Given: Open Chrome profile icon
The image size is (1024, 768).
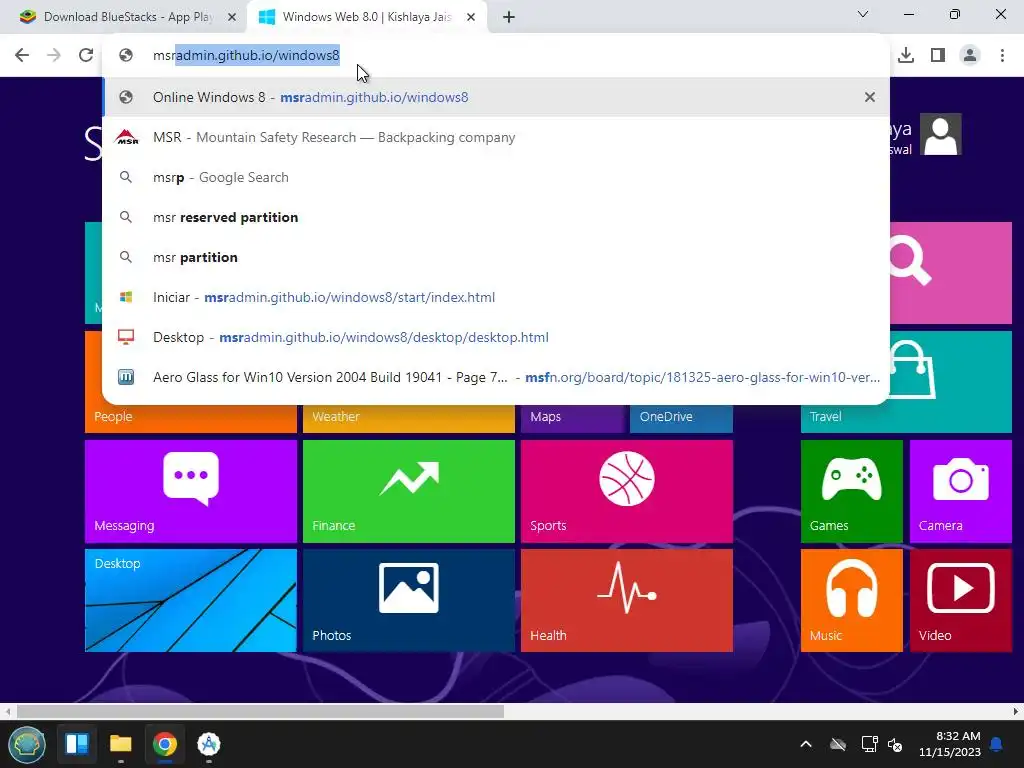Looking at the screenshot, I should pos(970,55).
